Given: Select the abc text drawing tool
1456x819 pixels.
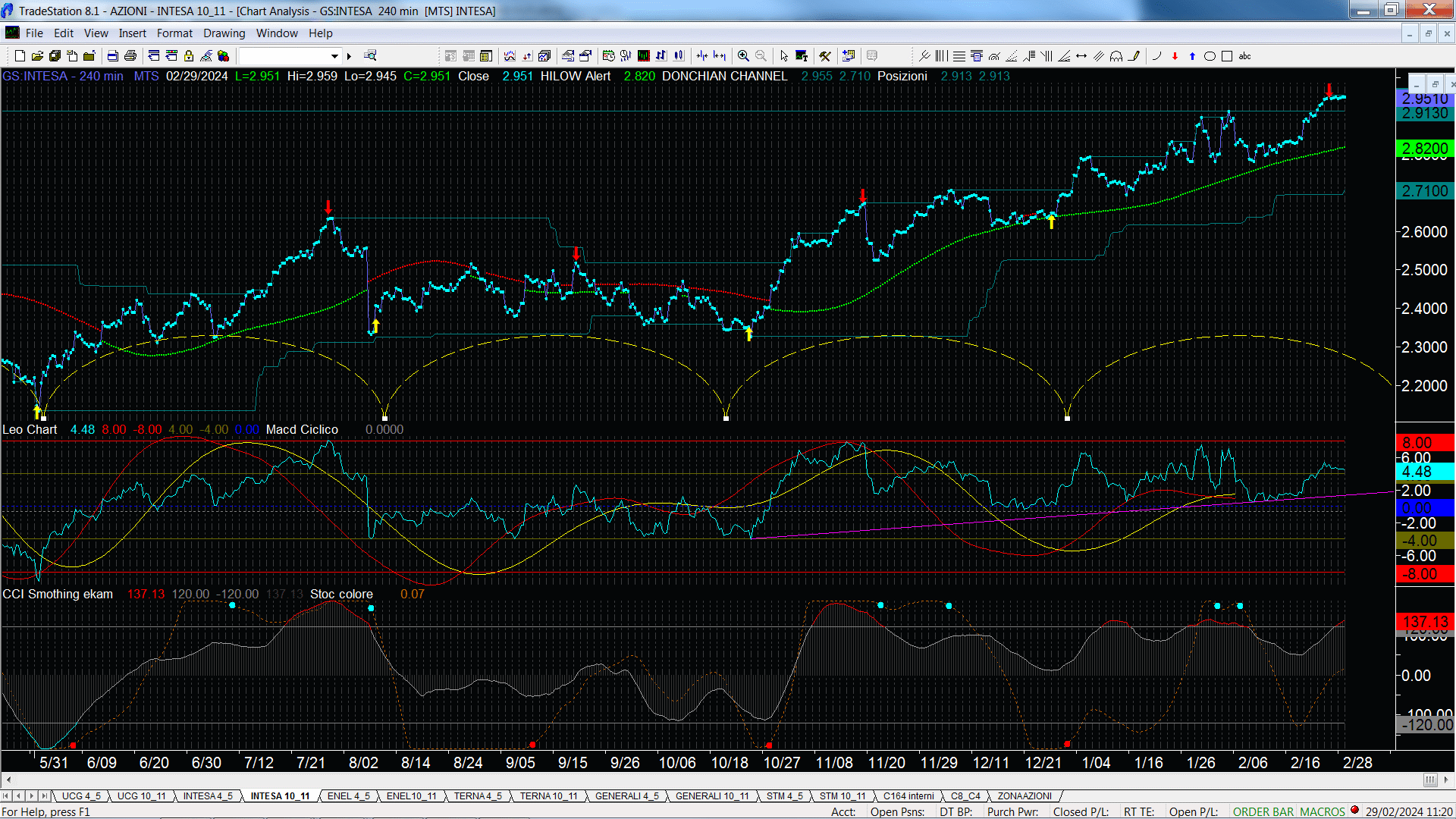Looking at the screenshot, I should [1245, 56].
